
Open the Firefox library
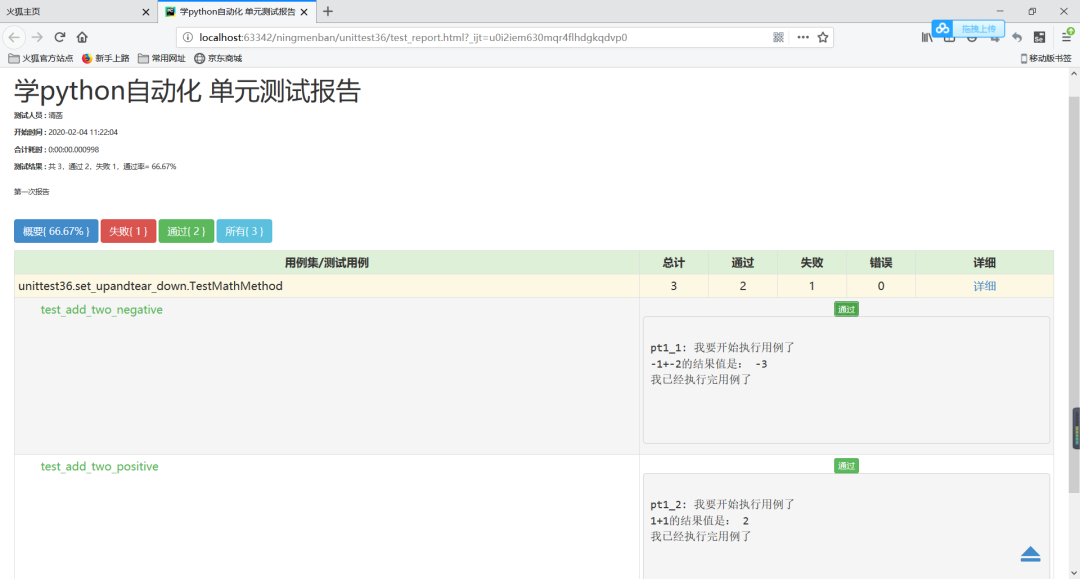pyautogui.click(x=927, y=37)
